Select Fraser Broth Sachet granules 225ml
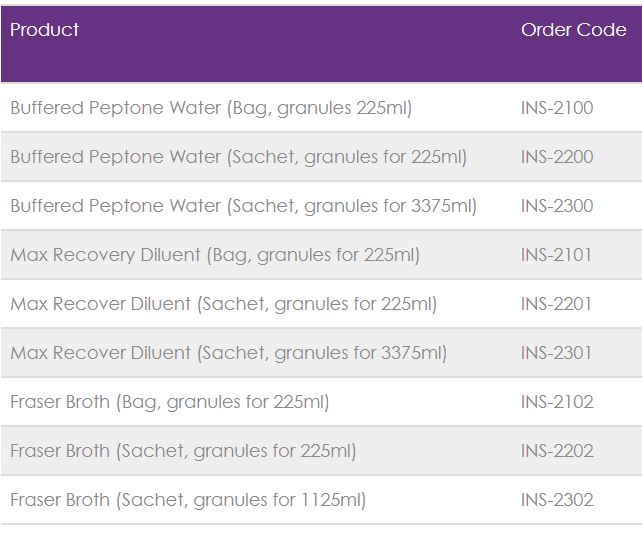The width and height of the screenshot is (642, 536). 183,452
